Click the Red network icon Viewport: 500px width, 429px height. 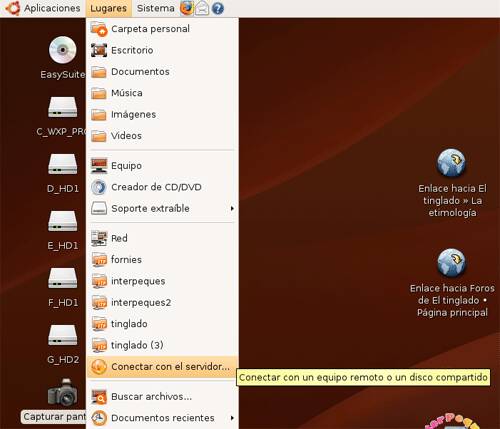click(x=99, y=238)
